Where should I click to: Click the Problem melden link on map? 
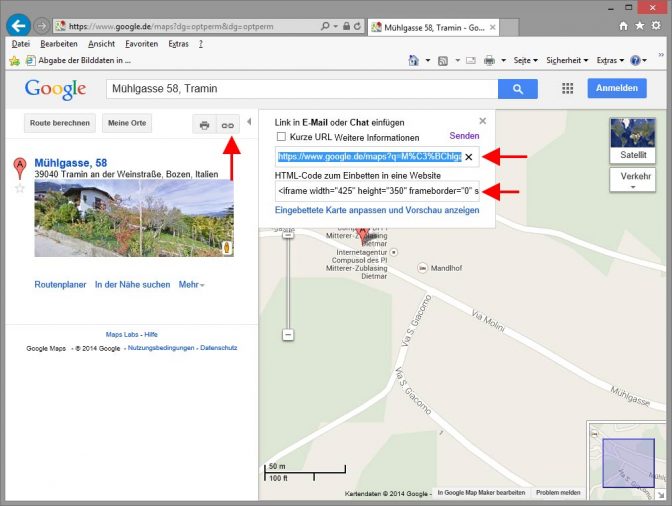point(558,493)
